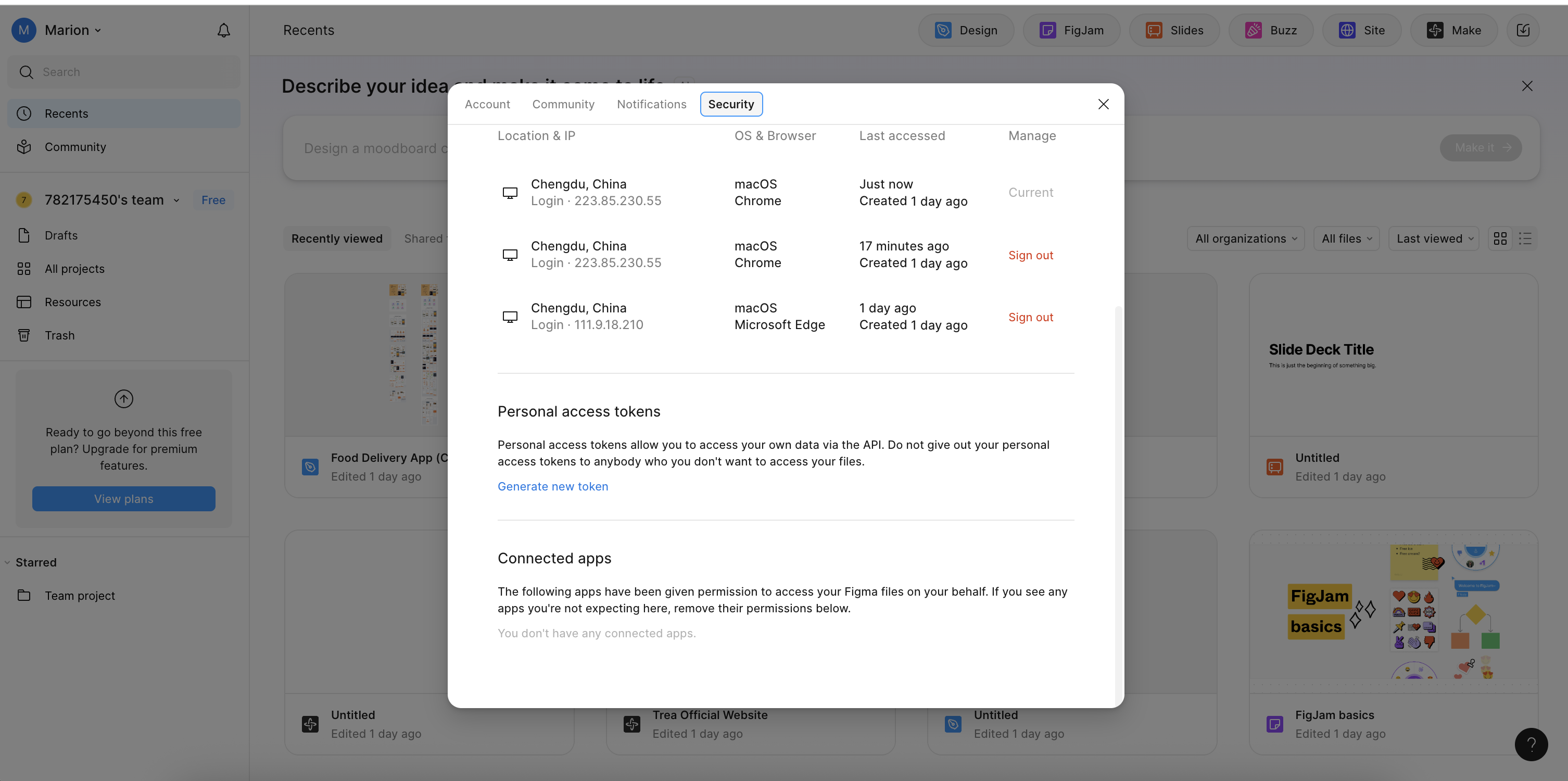The image size is (1568, 781).
Task: Click the help question mark button
Action: click(1531, 744)
